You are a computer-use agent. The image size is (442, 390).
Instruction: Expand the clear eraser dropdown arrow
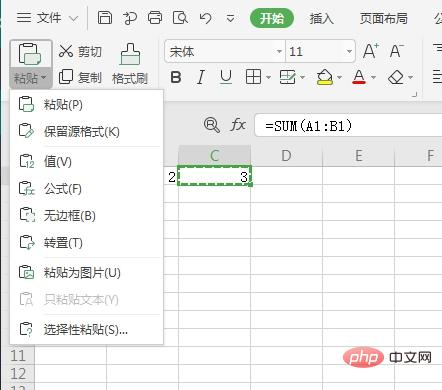[x=410, y=78]
